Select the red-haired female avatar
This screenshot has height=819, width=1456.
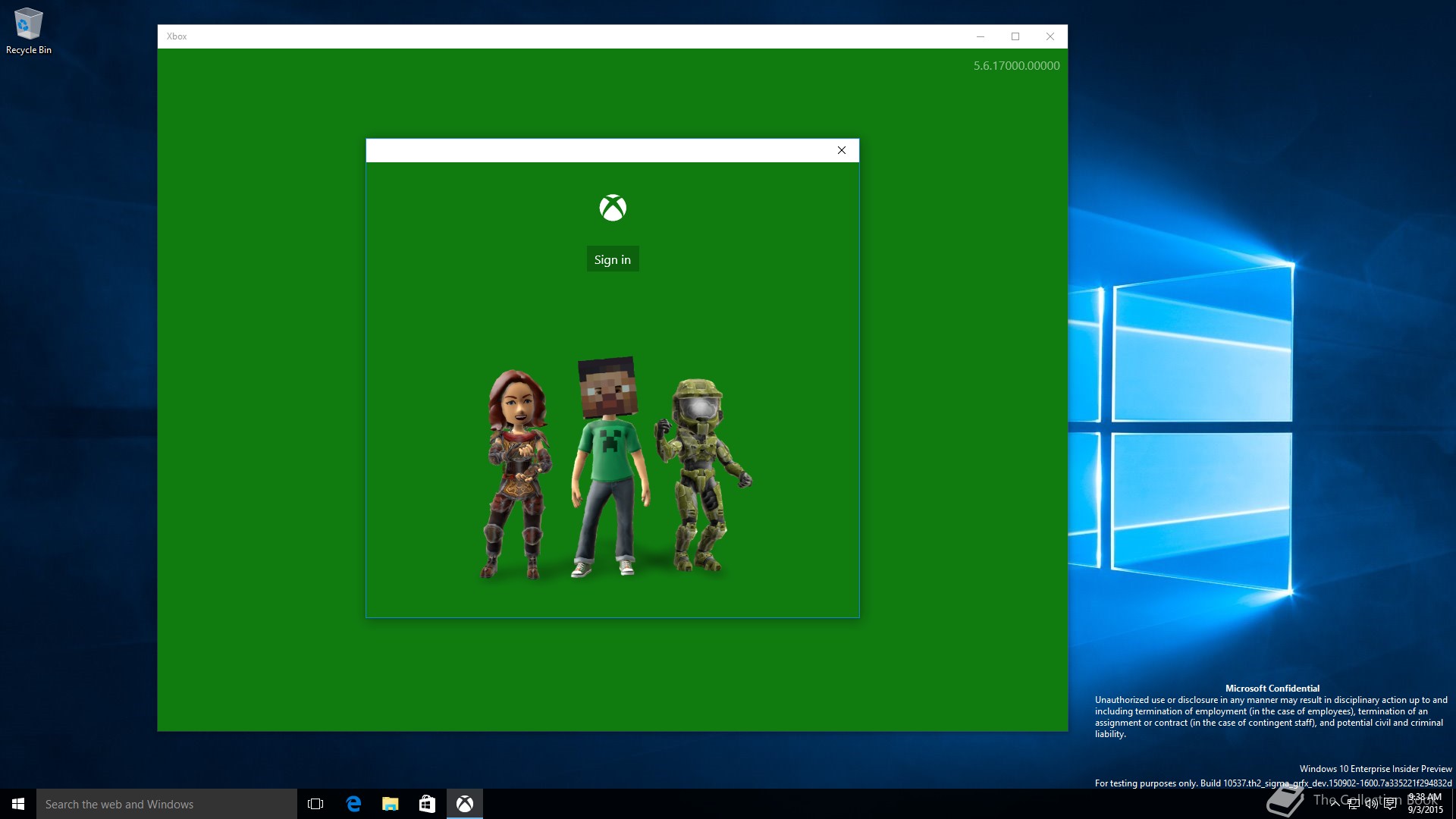click(x=519, y=474)
